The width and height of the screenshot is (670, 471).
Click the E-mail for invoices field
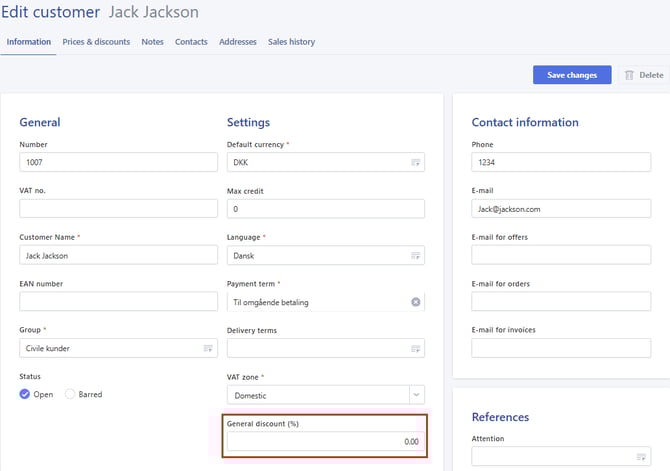click(561, 348)
